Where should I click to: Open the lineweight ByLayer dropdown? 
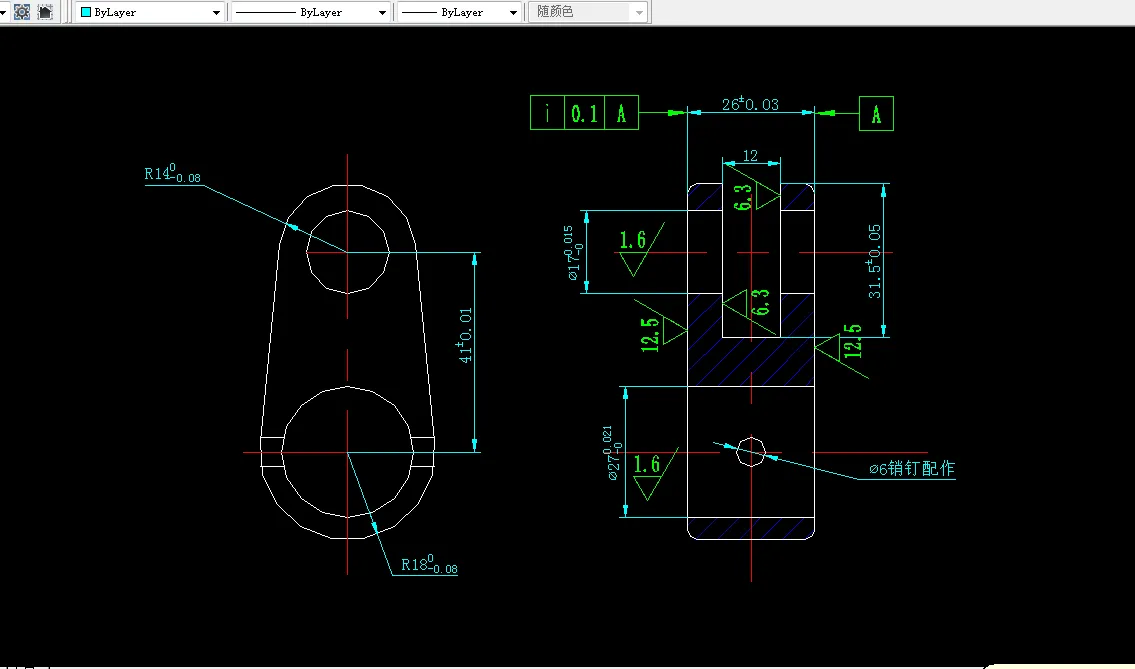tap(459, 12)
